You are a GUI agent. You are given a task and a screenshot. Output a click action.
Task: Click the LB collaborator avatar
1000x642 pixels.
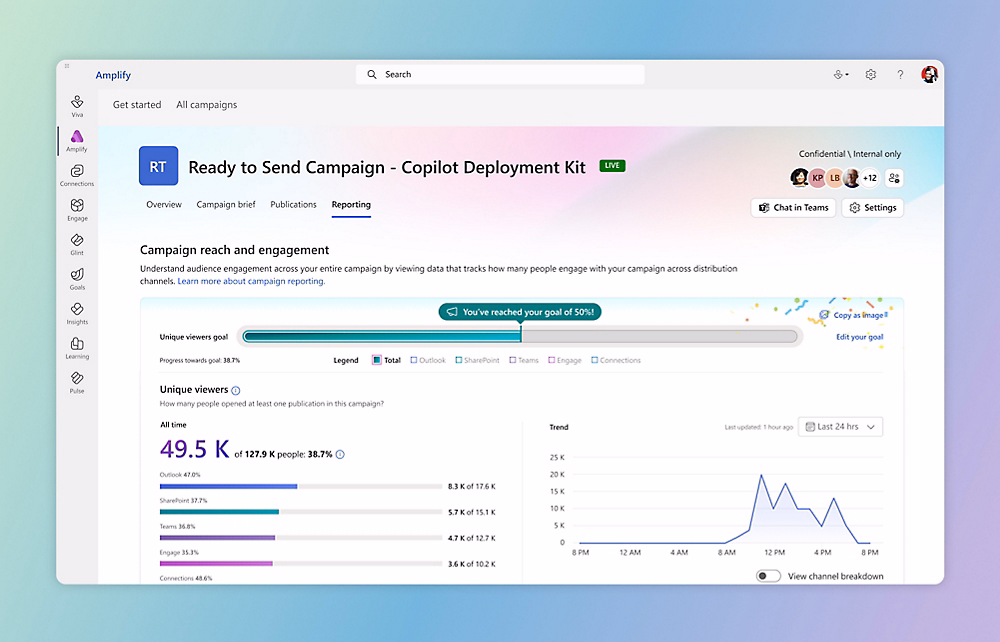coord(834,178)
